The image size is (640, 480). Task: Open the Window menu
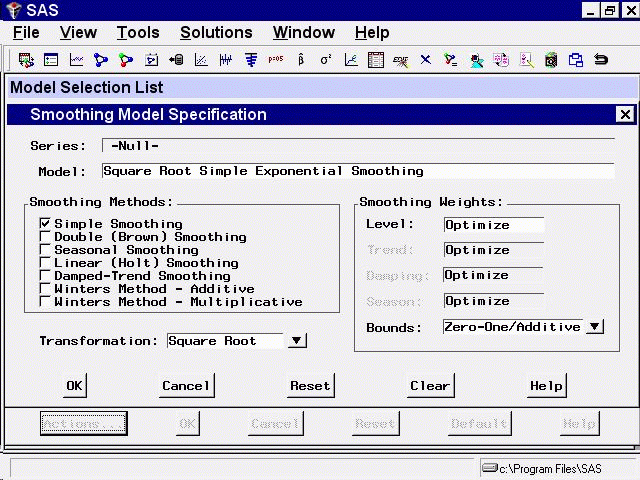[x=304, y=33]
